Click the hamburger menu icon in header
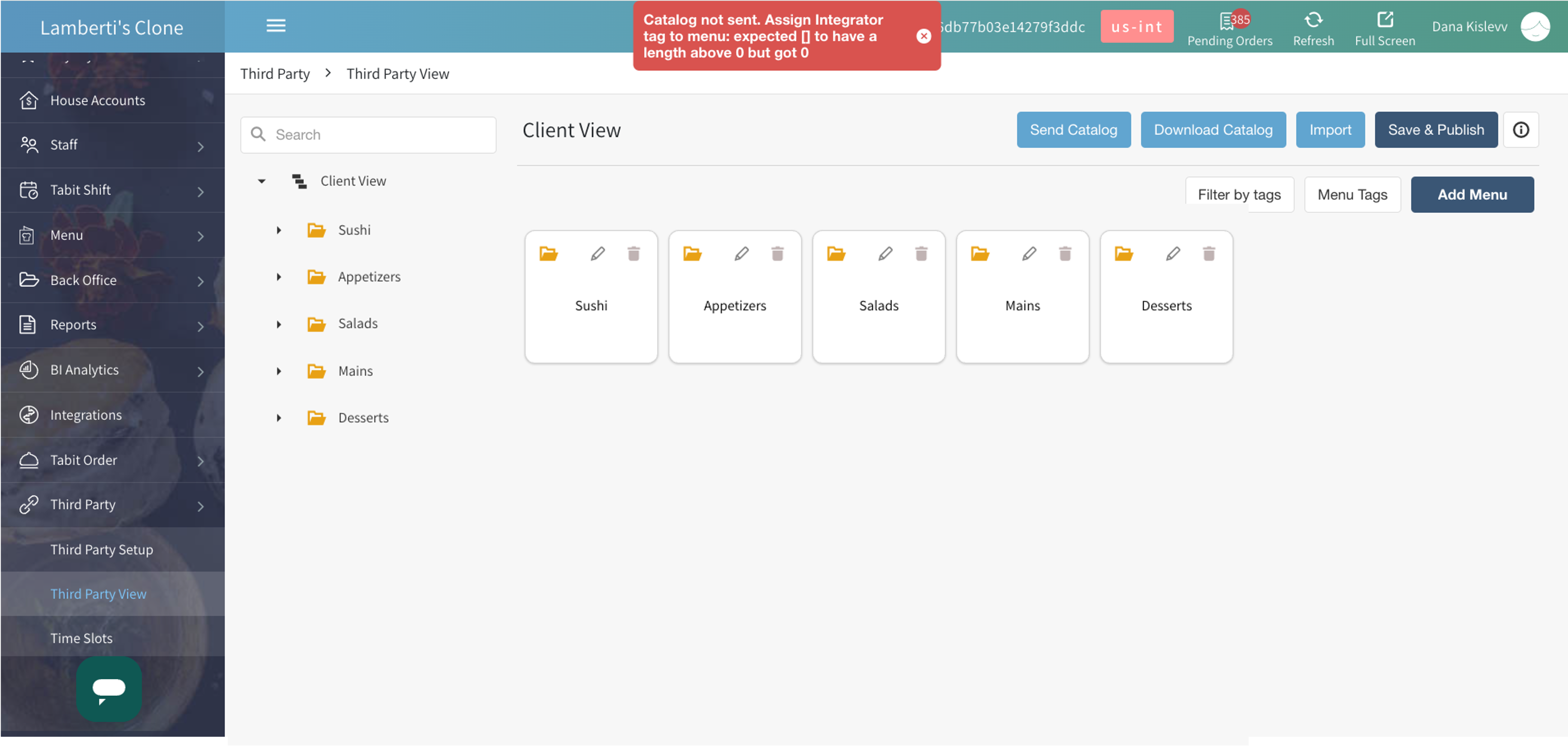Viewport: 1568px width, 746px height. (x=276, y=26)
